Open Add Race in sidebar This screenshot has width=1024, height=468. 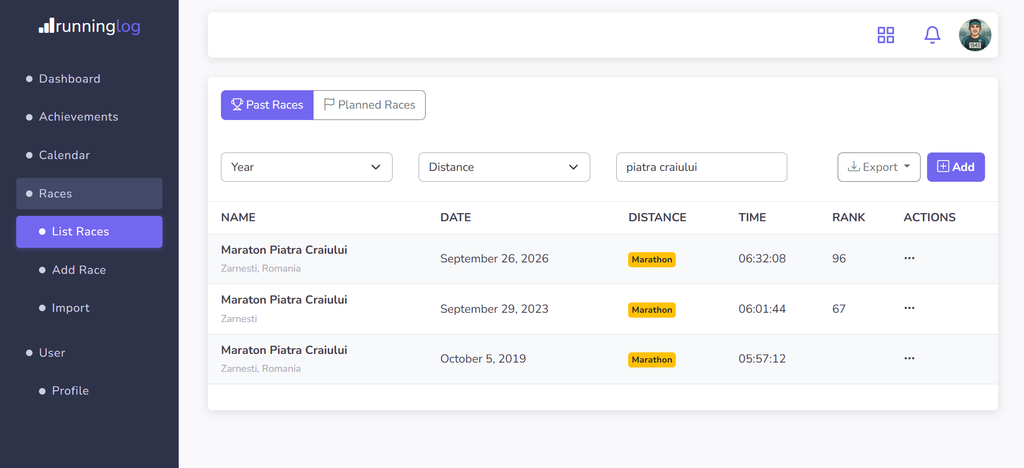tap(89, 270)
